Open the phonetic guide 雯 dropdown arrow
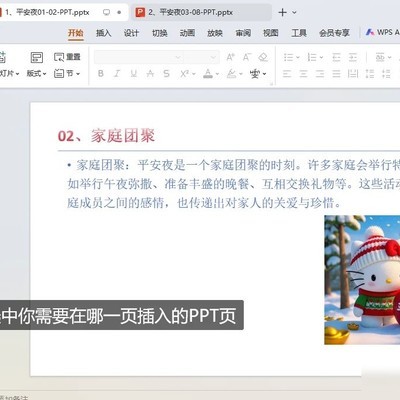 tap(265, 74)
